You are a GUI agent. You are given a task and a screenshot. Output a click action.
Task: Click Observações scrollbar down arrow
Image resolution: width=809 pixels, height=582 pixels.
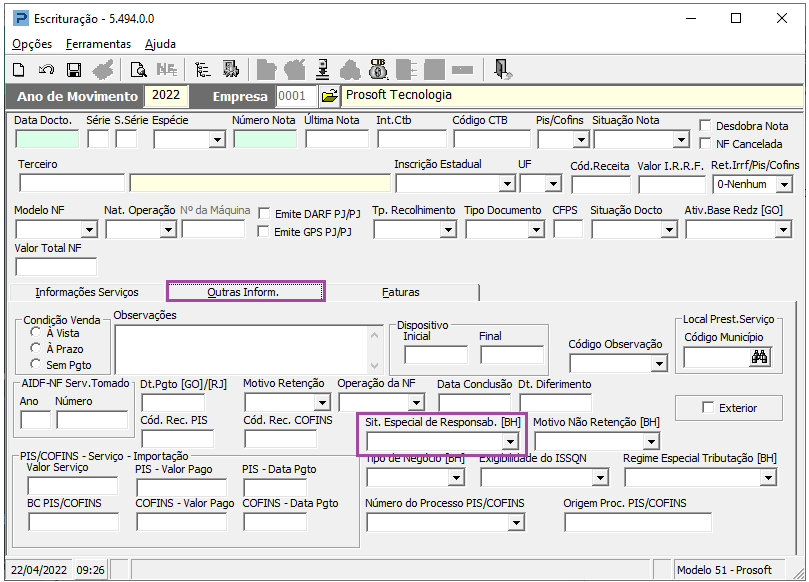pyautogui.click(x=375, y=366)
